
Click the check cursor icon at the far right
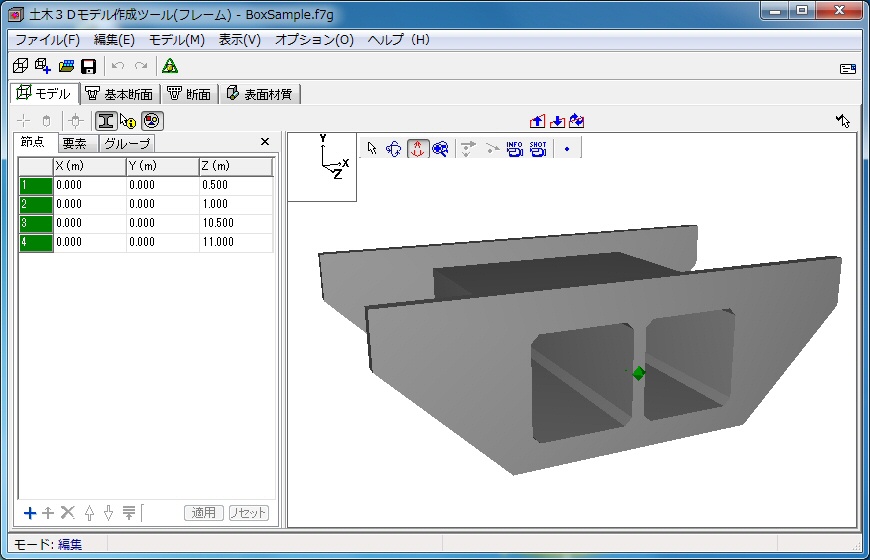[x=843, y=120]
